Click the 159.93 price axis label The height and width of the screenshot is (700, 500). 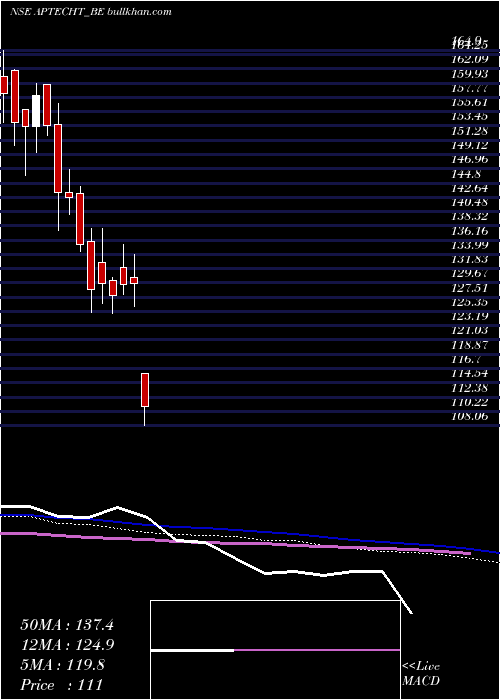tap(470, 73)
